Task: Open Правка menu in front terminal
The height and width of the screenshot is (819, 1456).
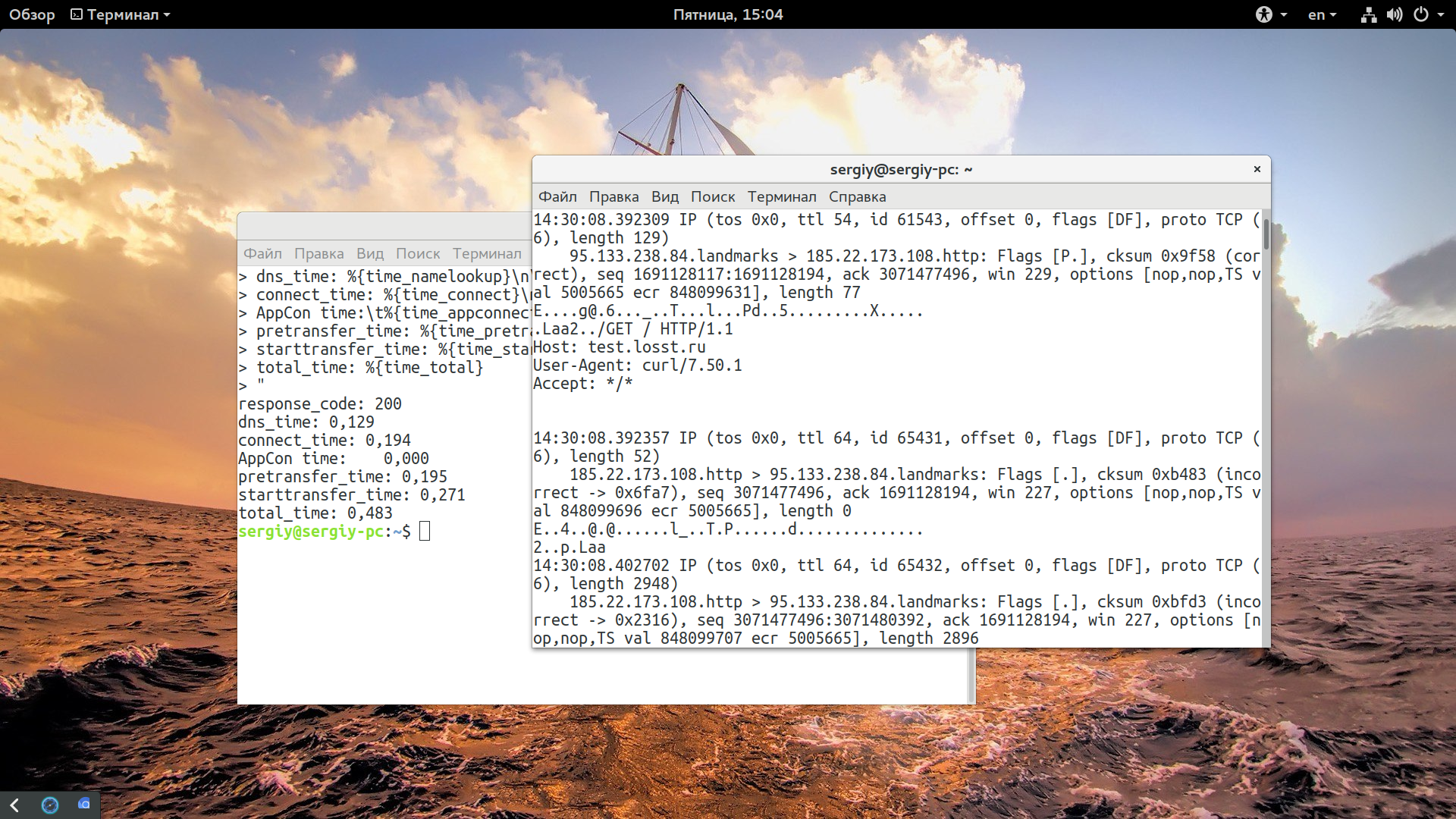Action: (613, 196)
